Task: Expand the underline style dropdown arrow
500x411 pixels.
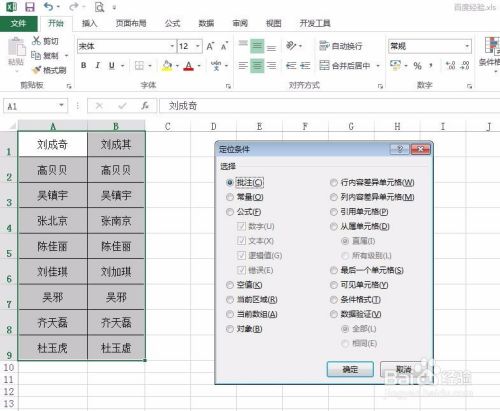Action: tap(123, 66)
